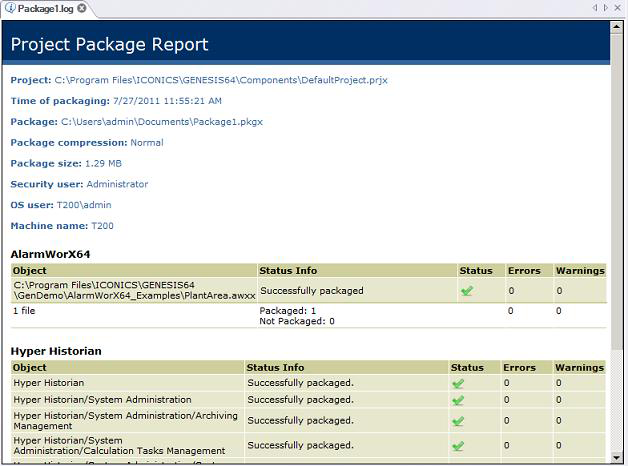Click the AlarmWorX64 section heading
The height and width of the screenshot is (466, 628).
coord(50,255)
